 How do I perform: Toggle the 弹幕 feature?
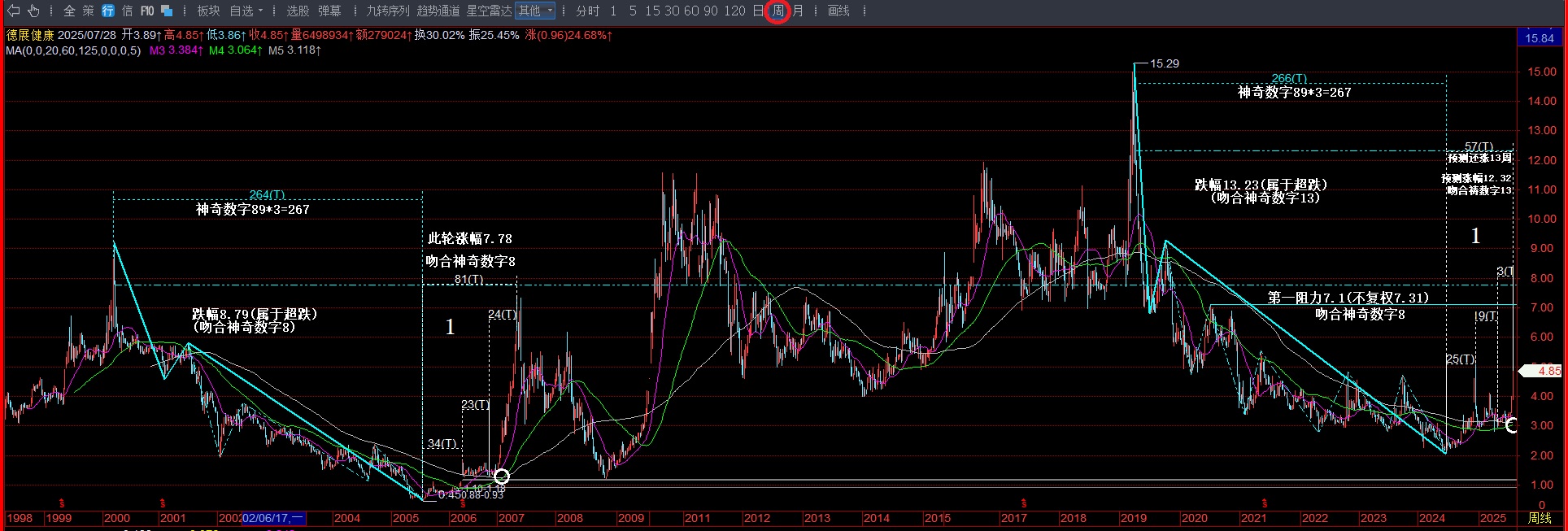point(329,11)
